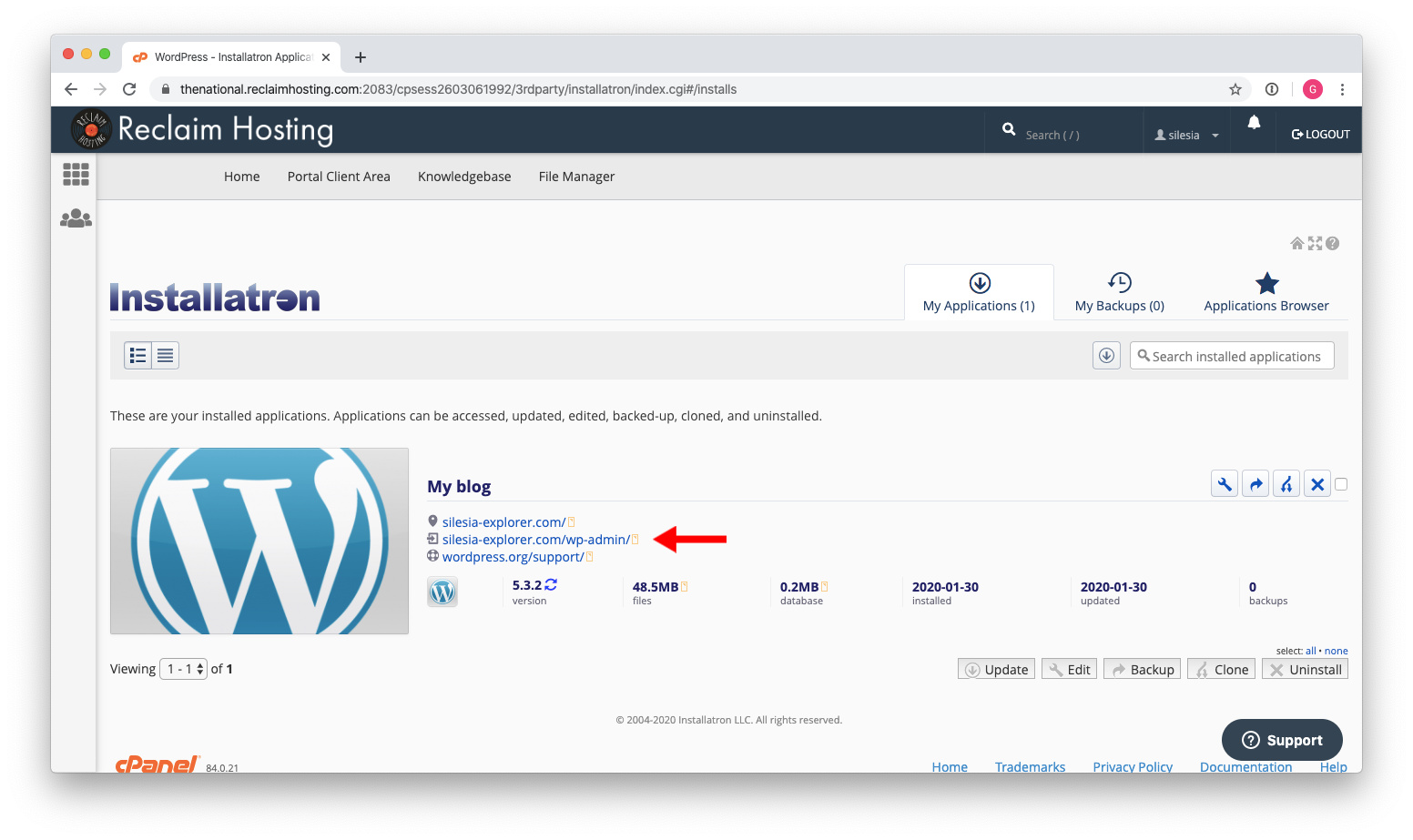Click the 48.5MB files size value
Screen dimensions: 1413x840
[x=656, y=587]
